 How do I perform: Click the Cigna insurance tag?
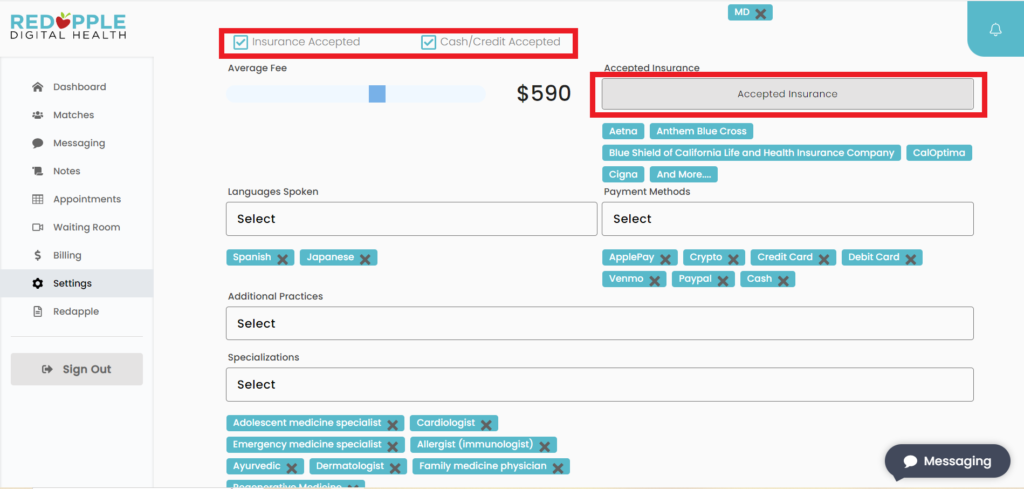click(x=623, y=174)
